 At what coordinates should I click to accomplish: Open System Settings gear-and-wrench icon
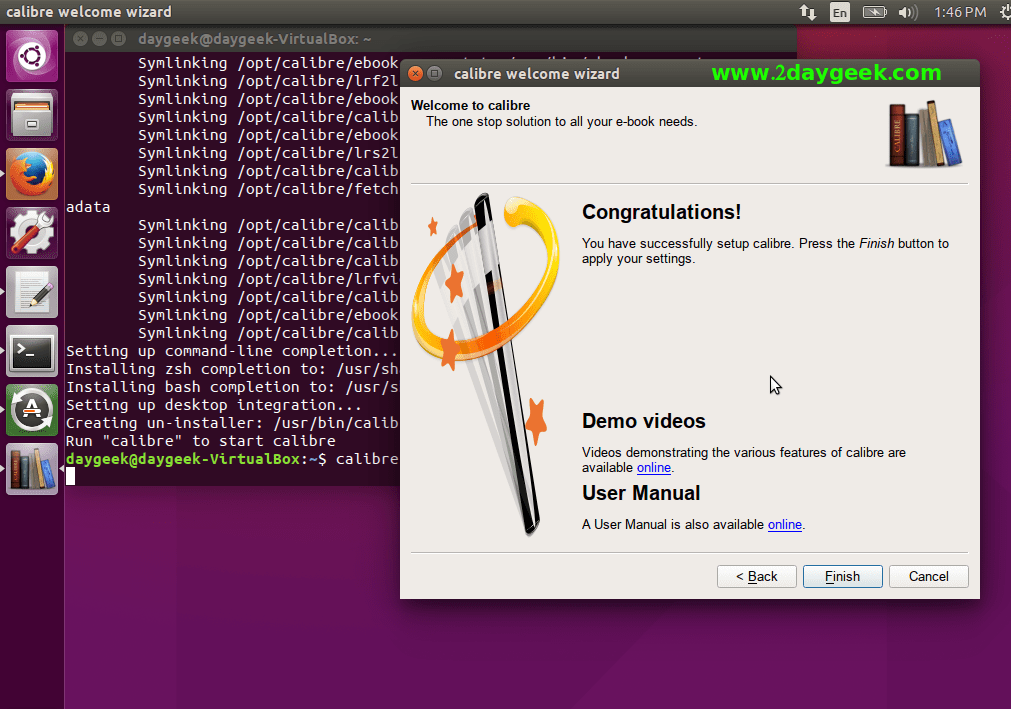click(32, 233)
